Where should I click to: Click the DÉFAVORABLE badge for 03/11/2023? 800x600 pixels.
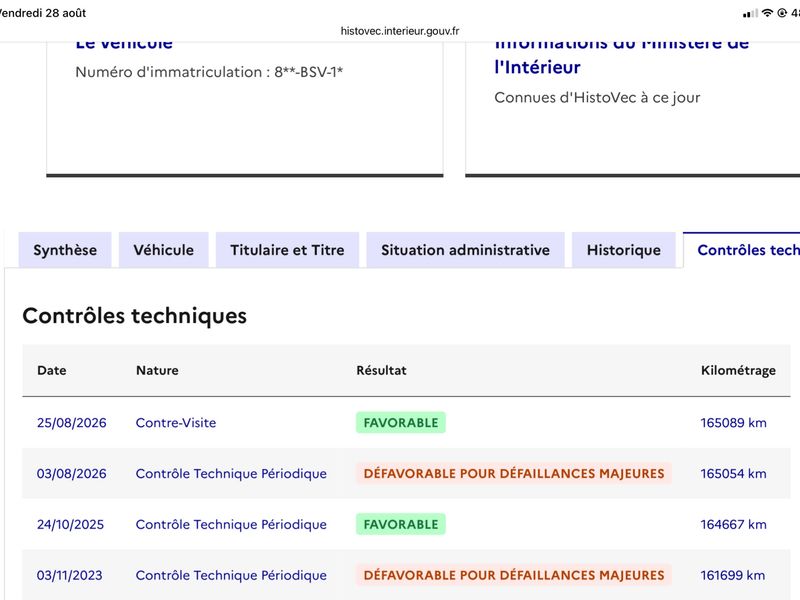[x=514, y=576]
